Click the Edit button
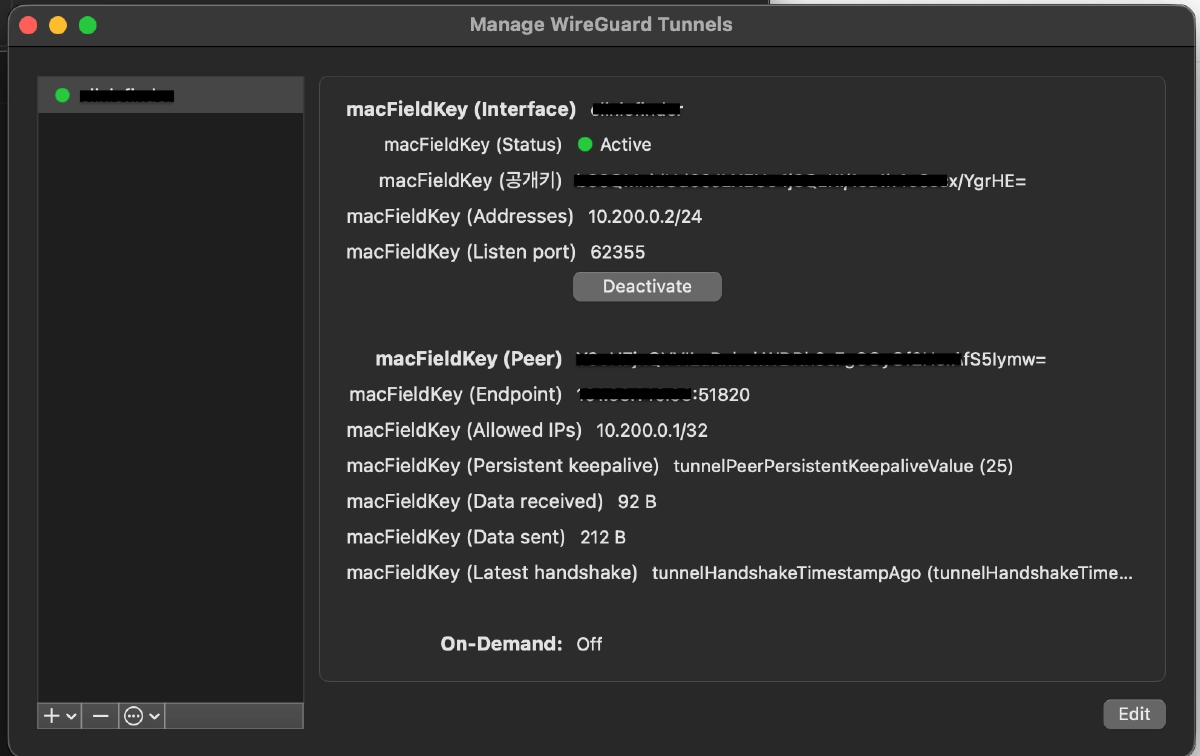 (1134, 713)
